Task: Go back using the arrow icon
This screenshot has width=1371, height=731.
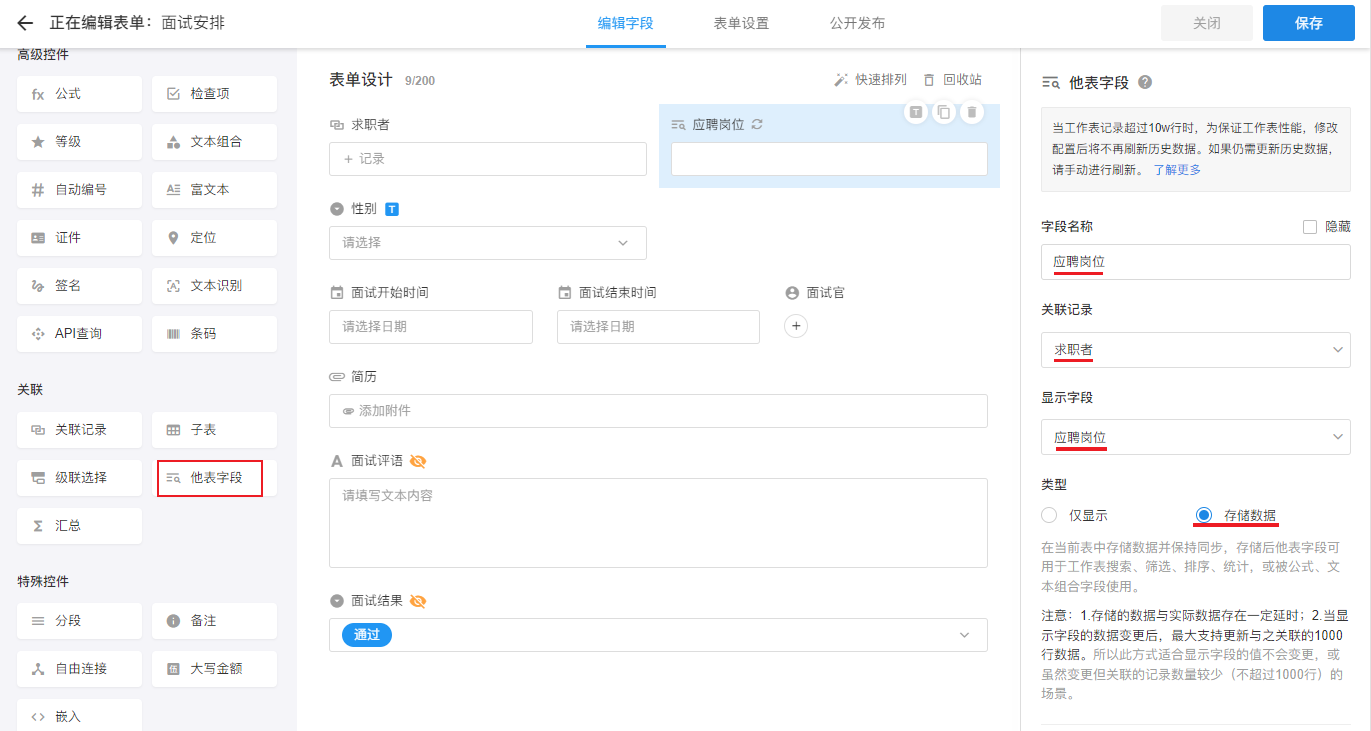Action: pos(25,23)
